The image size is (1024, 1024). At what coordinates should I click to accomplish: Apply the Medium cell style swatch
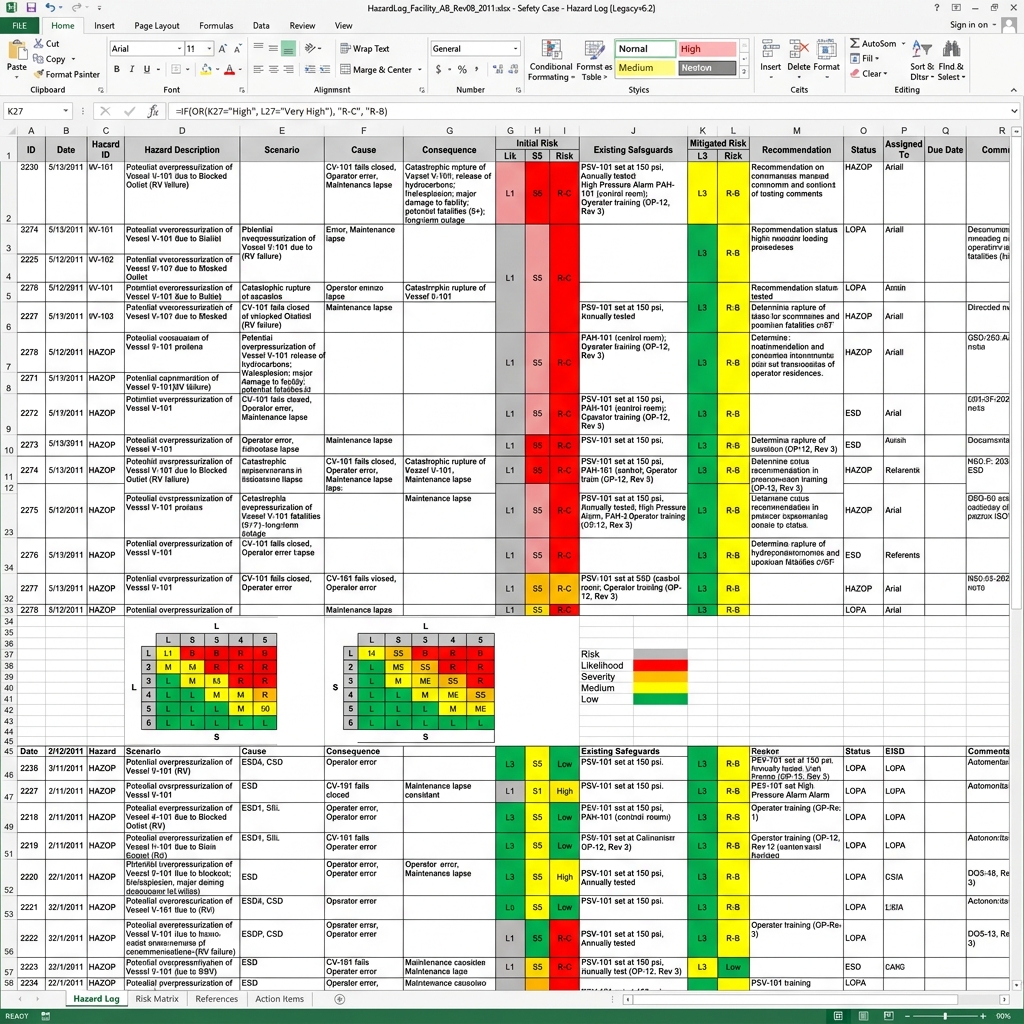[x=646, y=68]
